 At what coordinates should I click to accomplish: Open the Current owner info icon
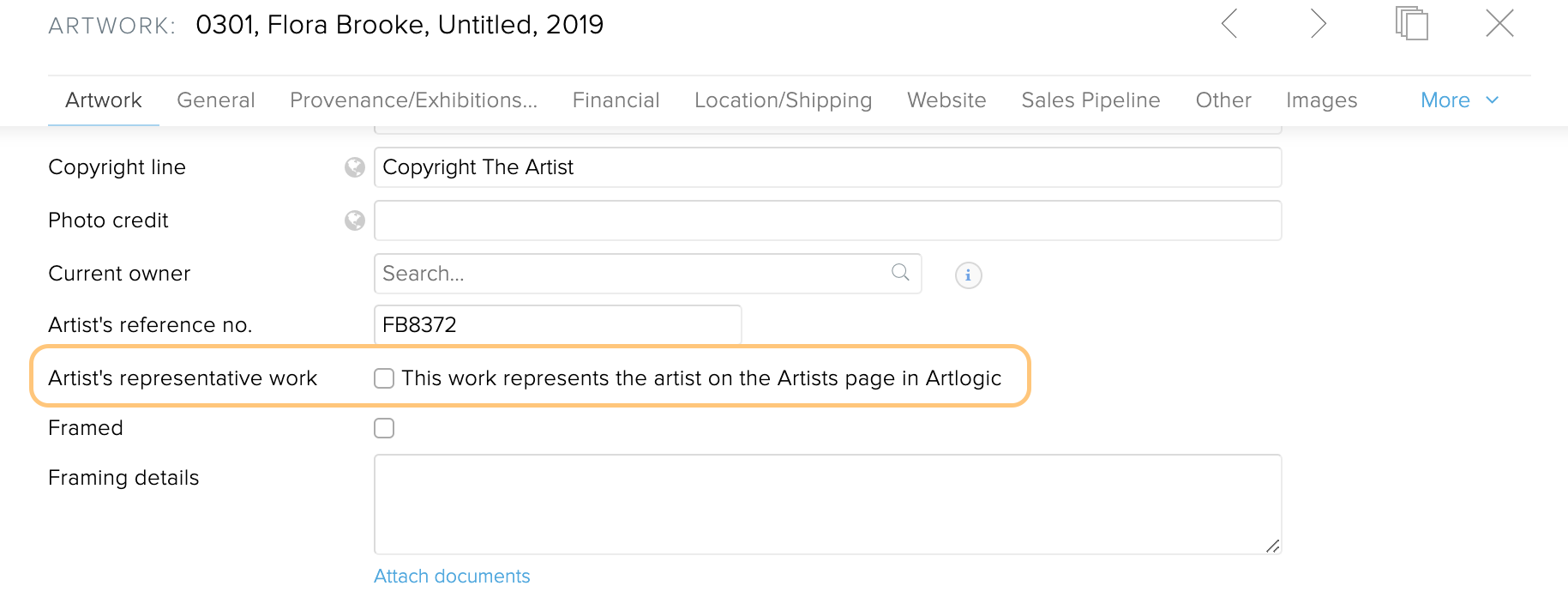[x=969, y=275]
